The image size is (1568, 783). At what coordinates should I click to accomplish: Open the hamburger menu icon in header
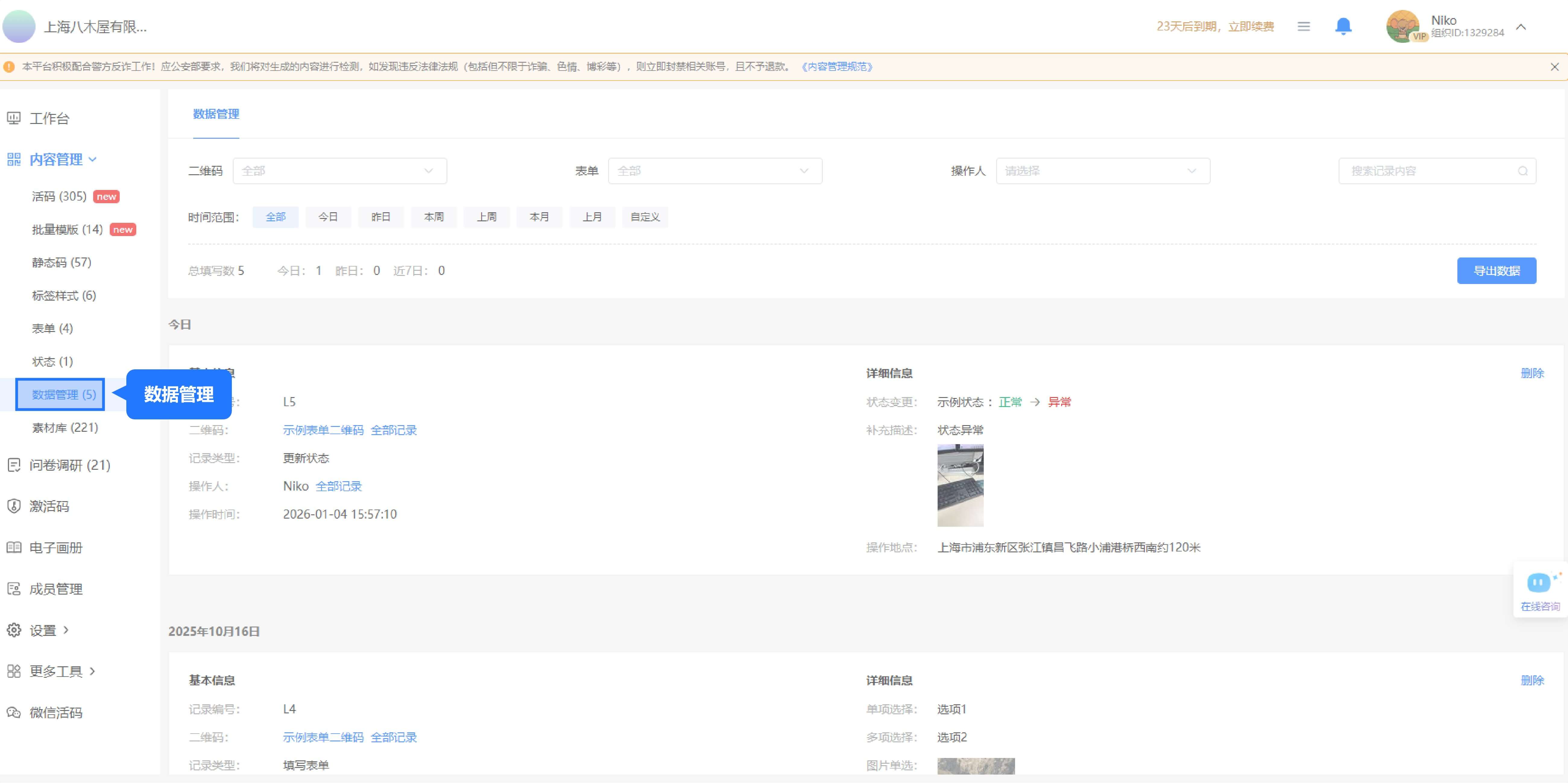(1303, 26)
